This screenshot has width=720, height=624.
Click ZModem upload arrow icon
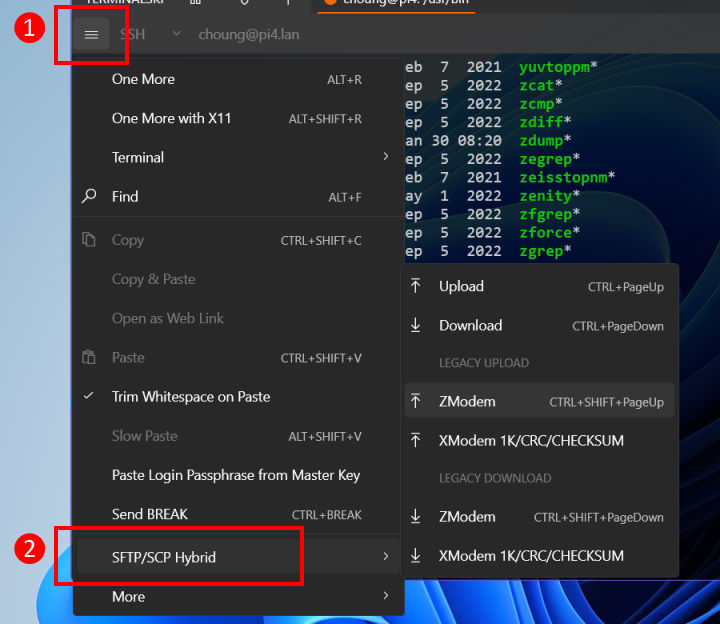click(416, 401)
